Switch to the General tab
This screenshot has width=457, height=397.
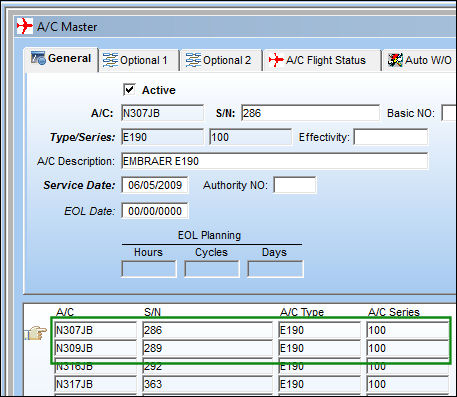[61, 59]
